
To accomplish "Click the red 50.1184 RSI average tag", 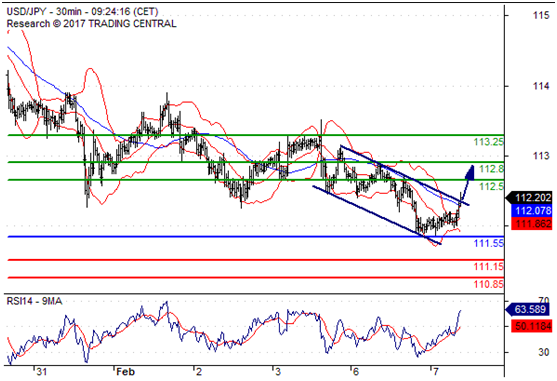I will pyautogui.click(x=531, y=326).
